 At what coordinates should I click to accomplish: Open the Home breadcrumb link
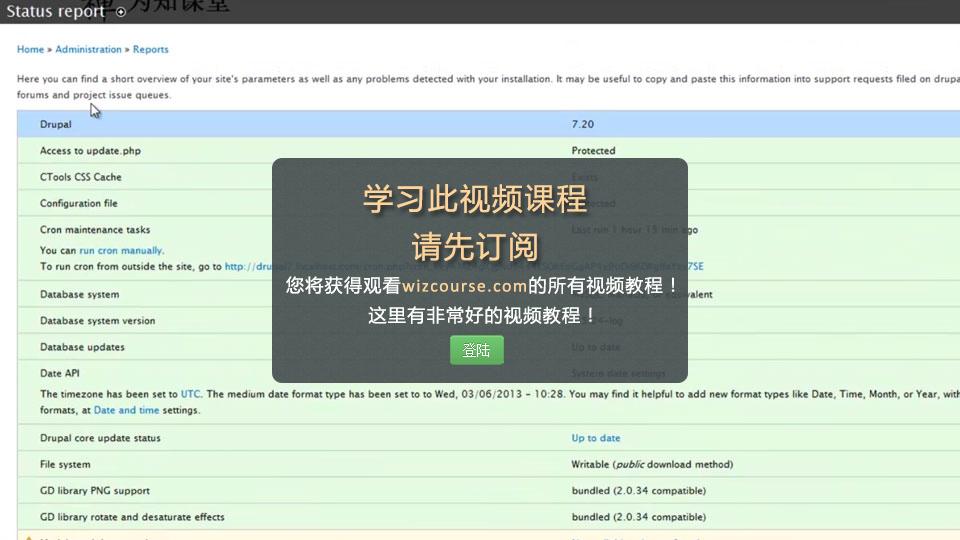(x=31, y=50)
